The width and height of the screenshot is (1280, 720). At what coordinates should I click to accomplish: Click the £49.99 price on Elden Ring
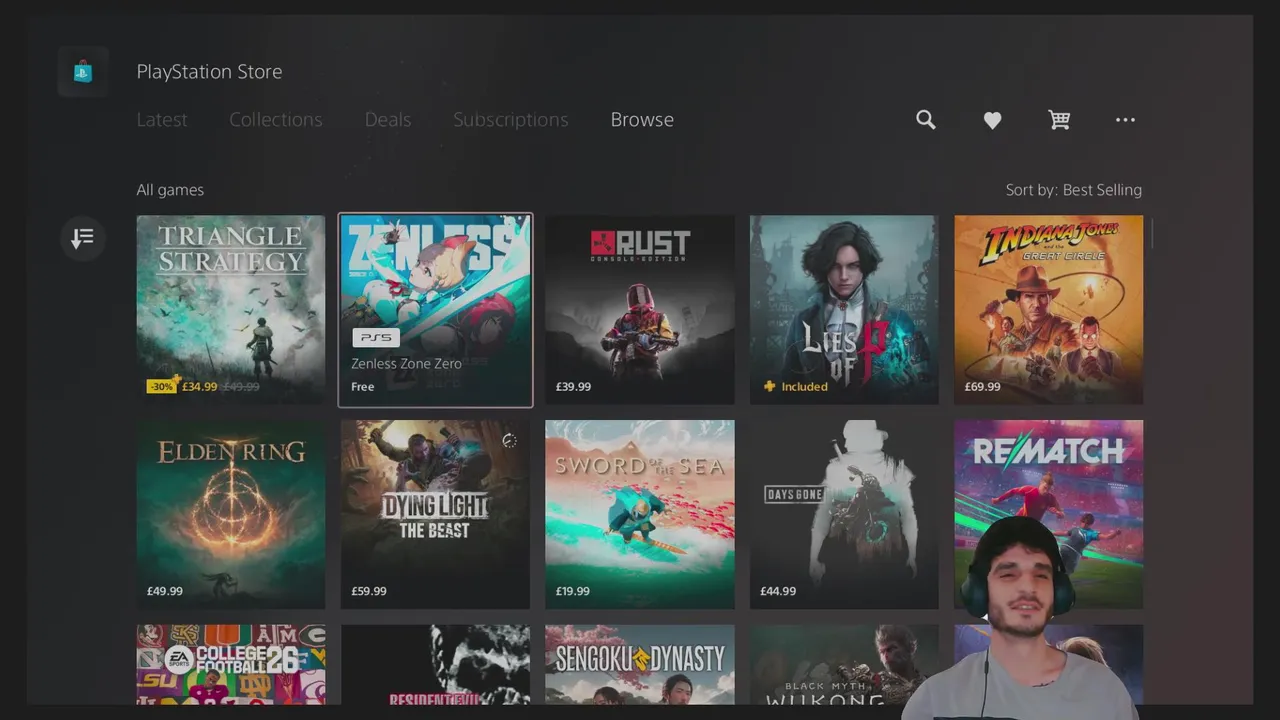pos(165,591)
